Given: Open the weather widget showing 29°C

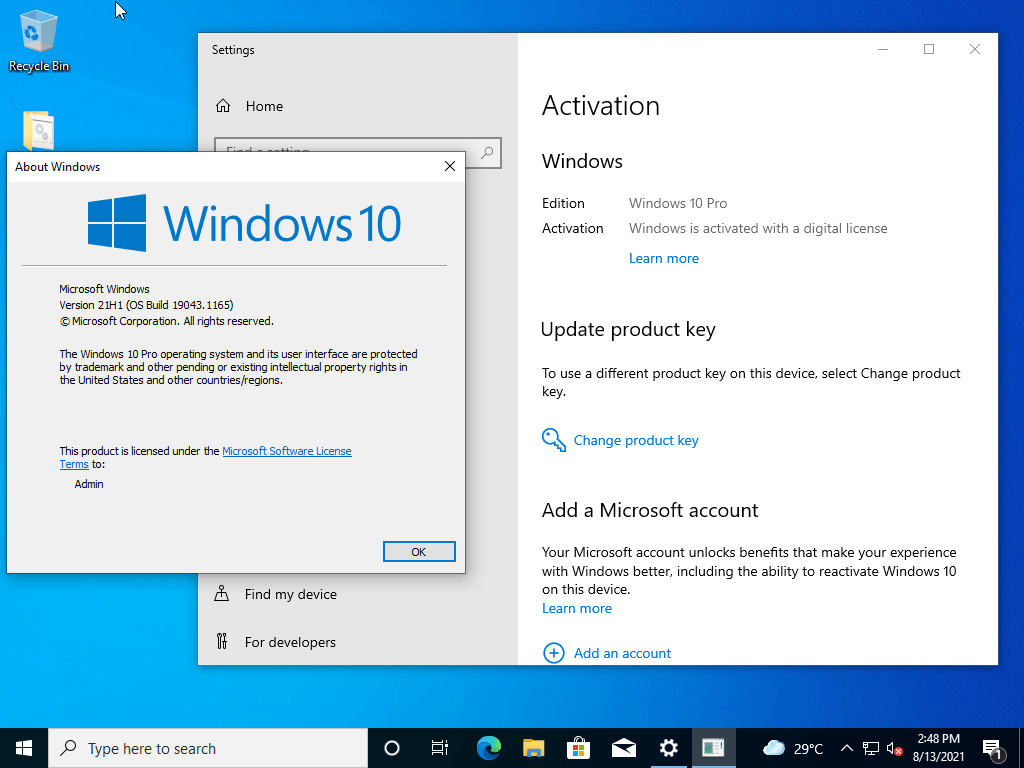Looking at the screenshot, I should [x=793, y=748].
